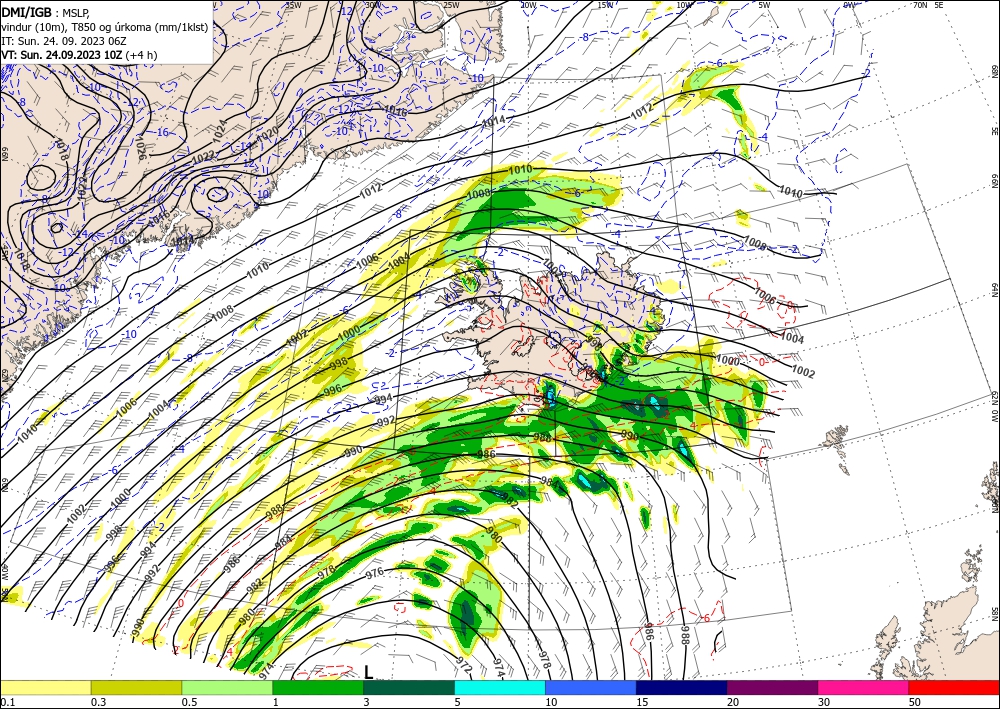Click the 1026 isobar label
Viewport: 1000px width, 709px height.
coord(141,147)
